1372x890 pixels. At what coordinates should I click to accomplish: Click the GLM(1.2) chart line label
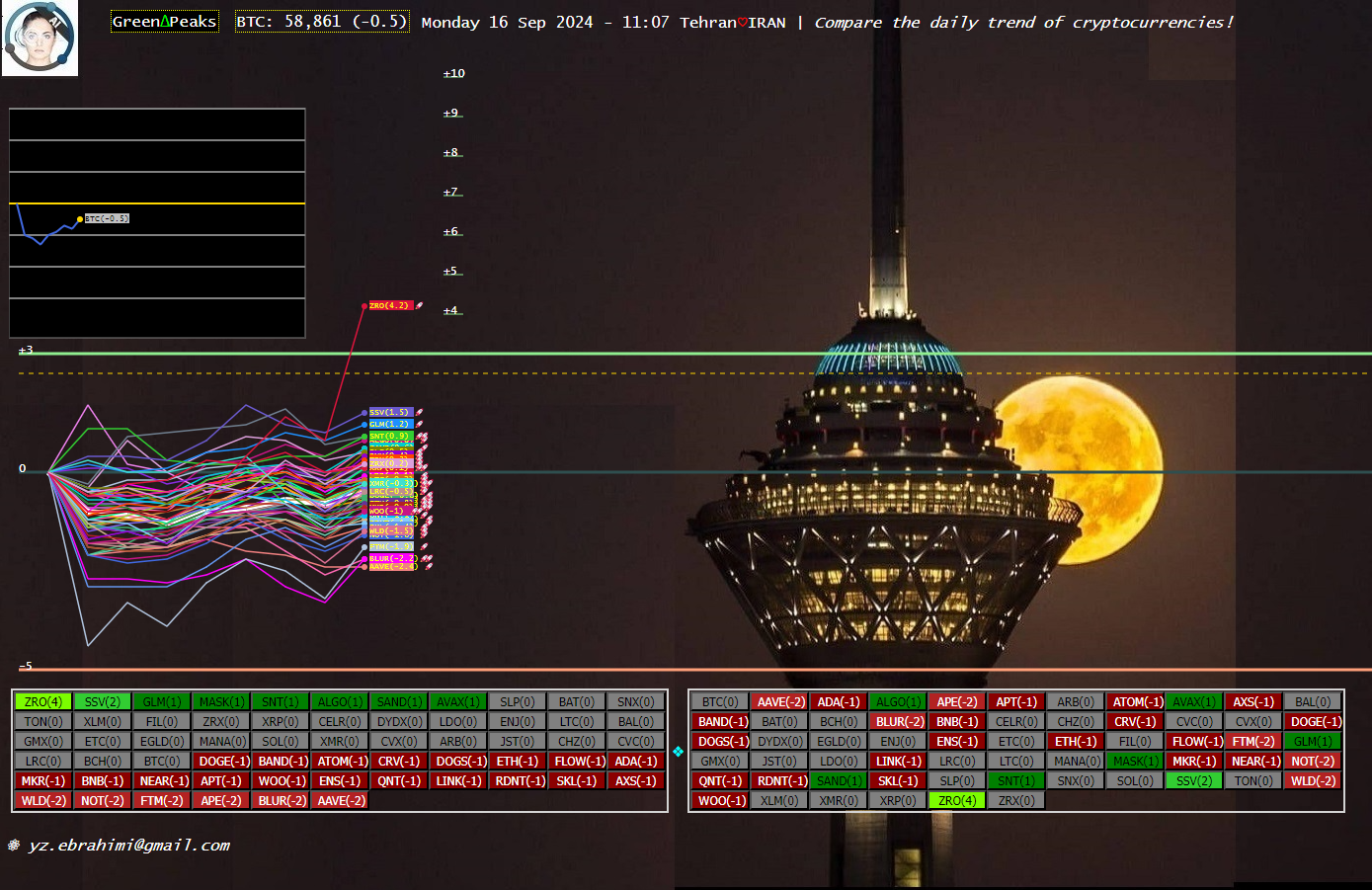coord(390,424)
